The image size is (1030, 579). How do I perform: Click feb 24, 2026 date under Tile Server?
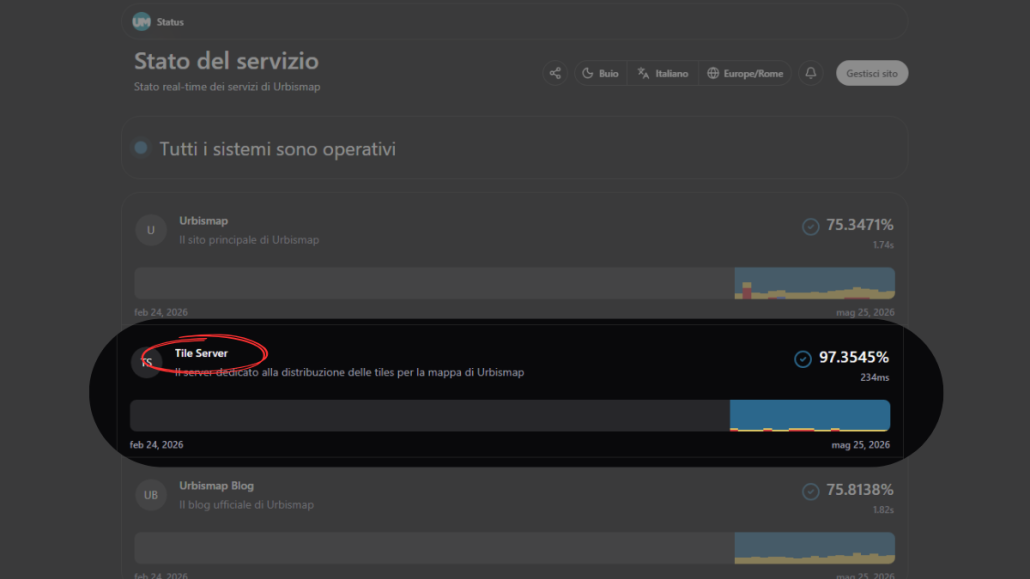(x=156, y=445)
